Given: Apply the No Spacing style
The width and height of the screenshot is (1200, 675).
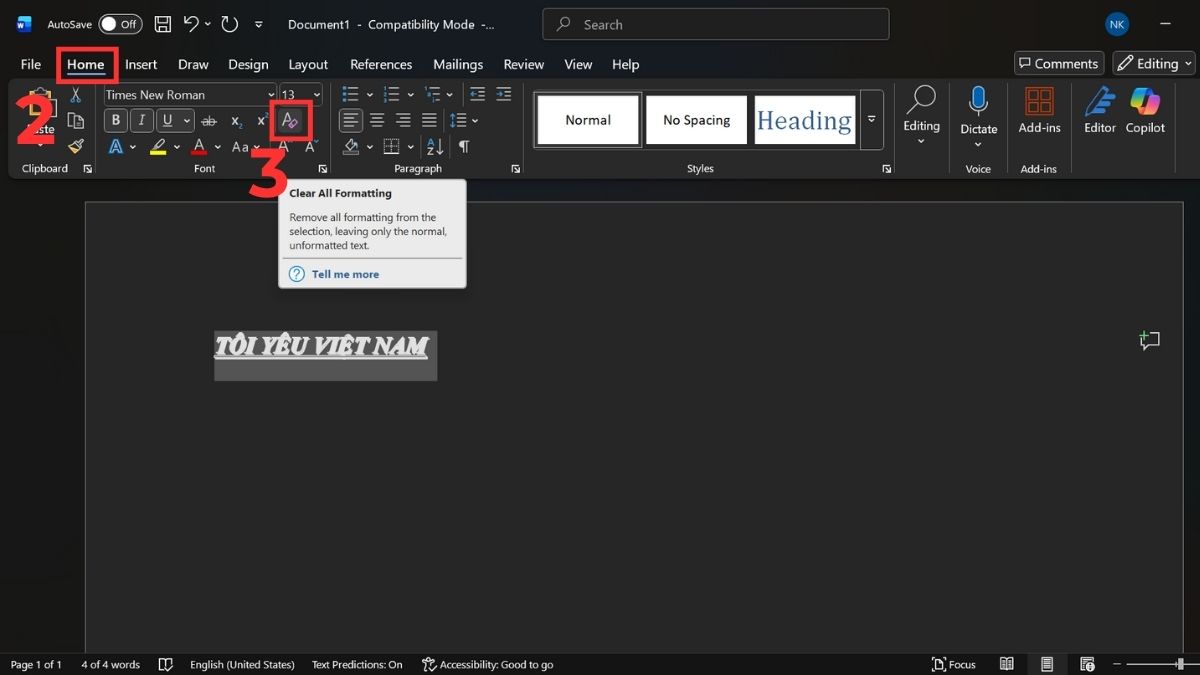Looking at the screenshot, I should tap(696, 119).
